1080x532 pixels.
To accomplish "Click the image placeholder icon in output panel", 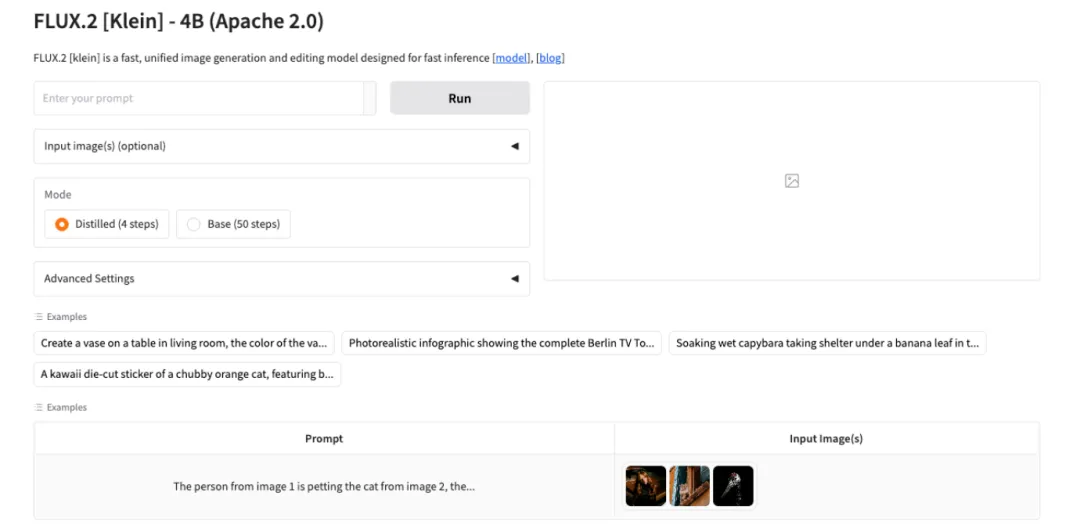I will coord(791,181).
